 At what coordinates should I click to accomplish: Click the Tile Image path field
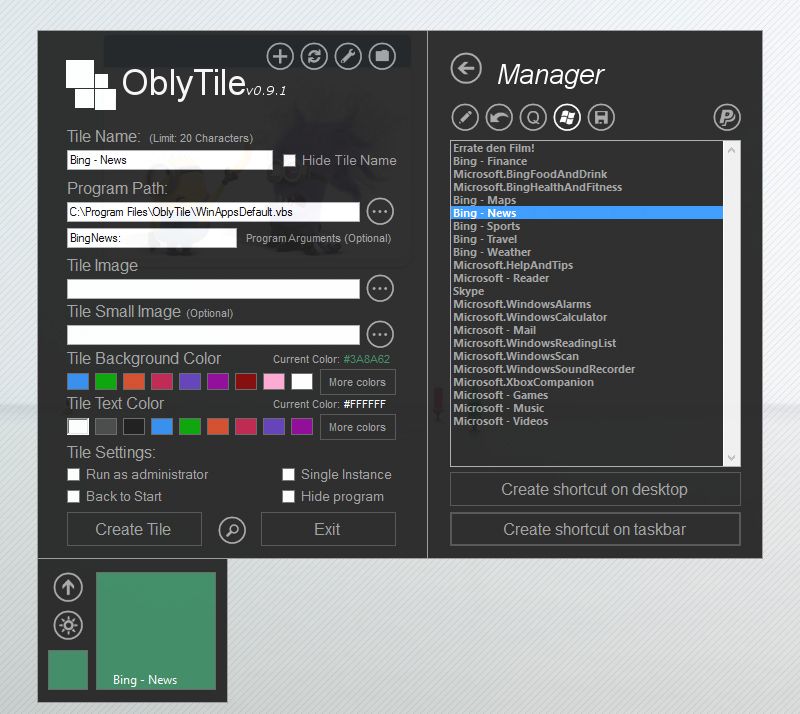pos(213,289)
